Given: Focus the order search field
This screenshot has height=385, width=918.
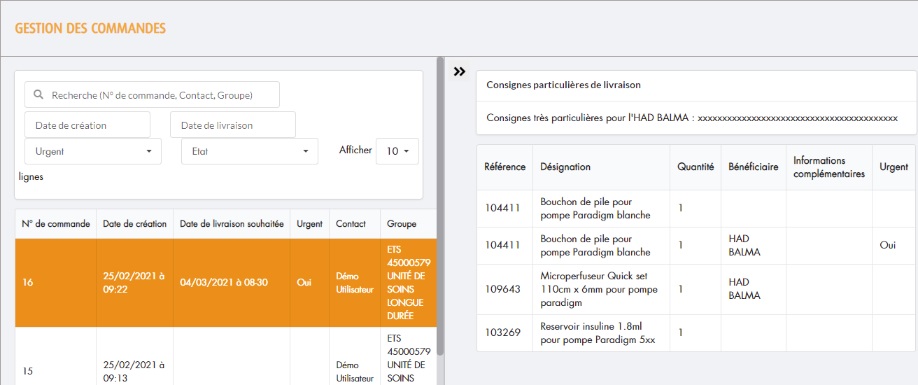Looking at the screenshot, I should point(152,94).
